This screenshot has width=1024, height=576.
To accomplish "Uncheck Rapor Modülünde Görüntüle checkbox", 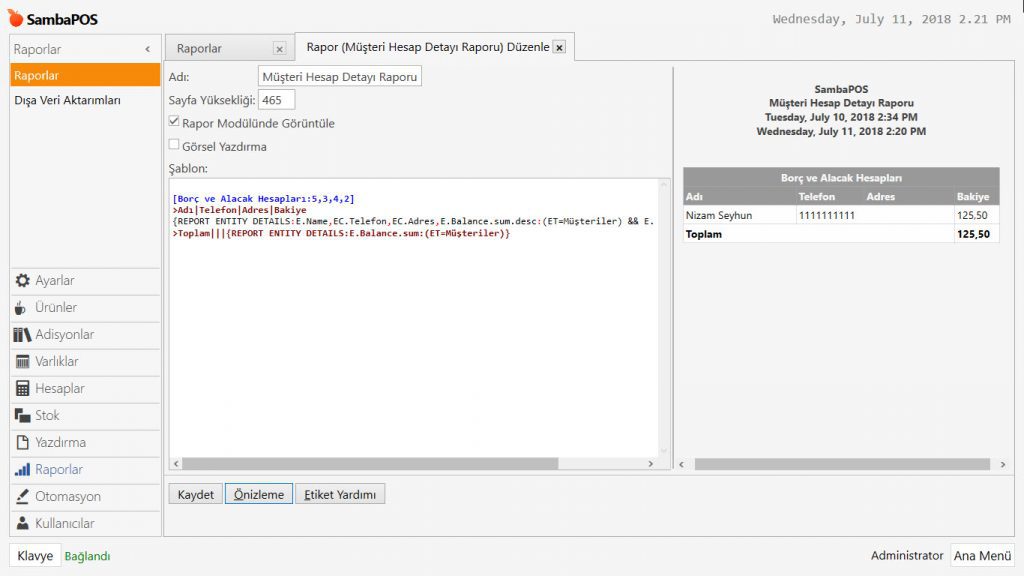I will coord(174,123).
